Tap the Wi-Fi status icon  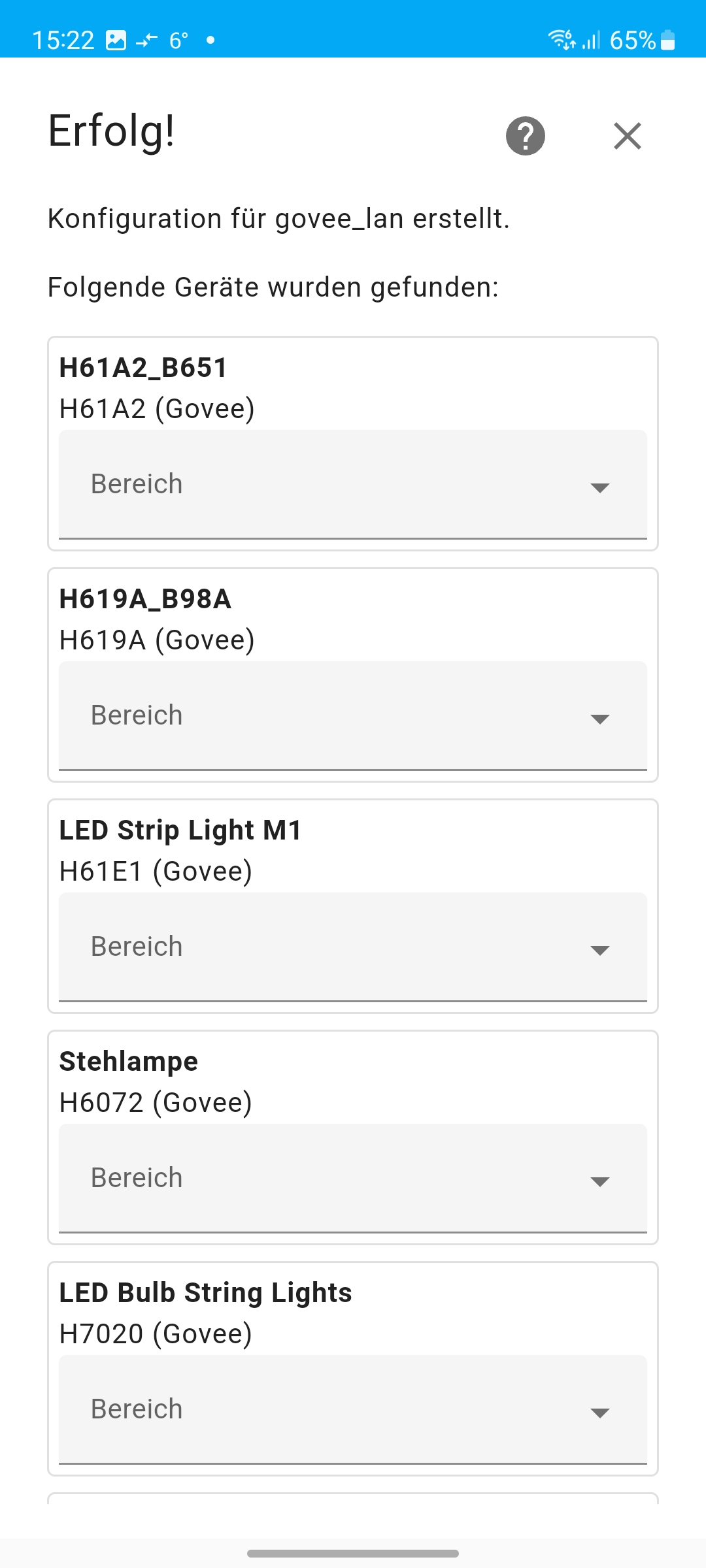tap(562, 40)
